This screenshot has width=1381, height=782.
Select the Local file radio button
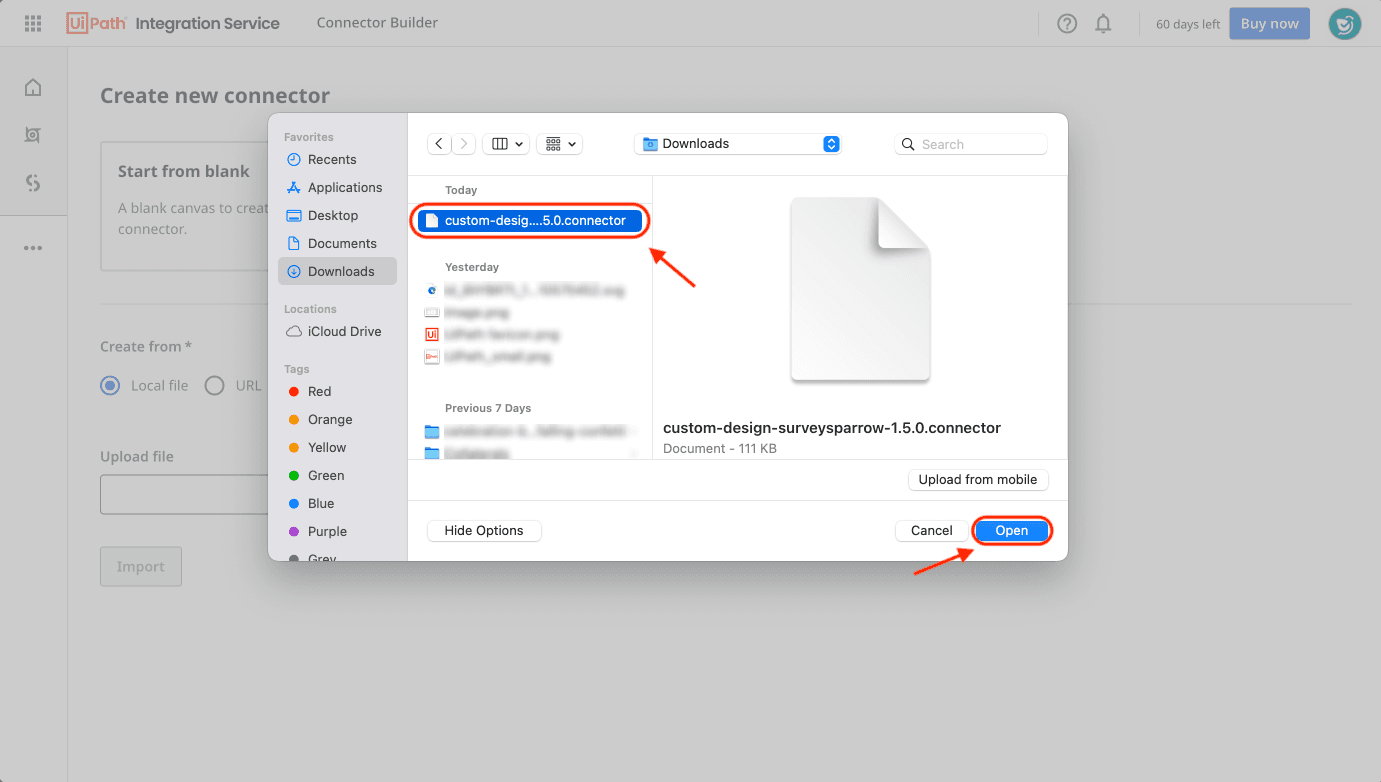pyautogui.click(x=110, y=386)
